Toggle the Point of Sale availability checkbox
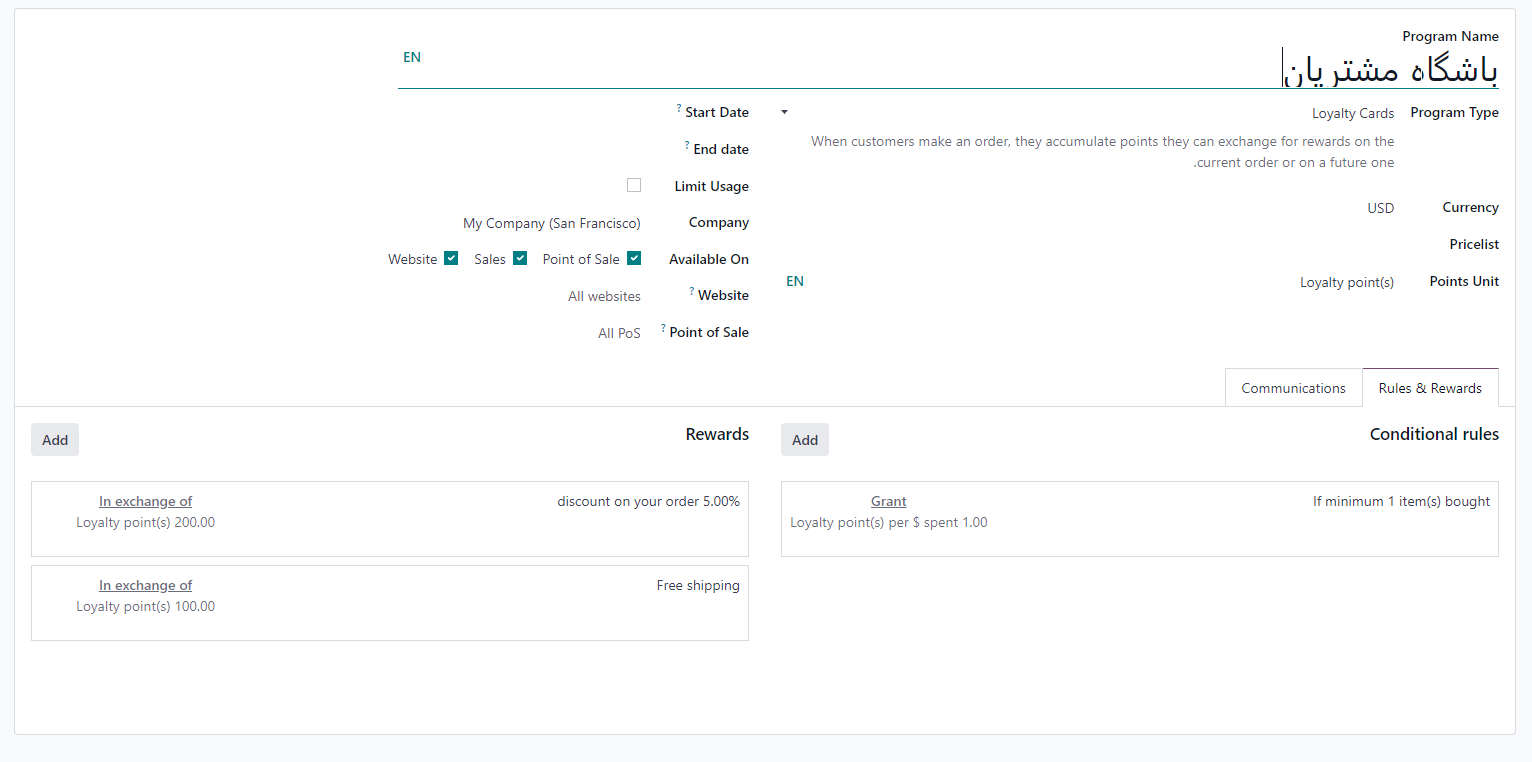 tap(634, 258)
